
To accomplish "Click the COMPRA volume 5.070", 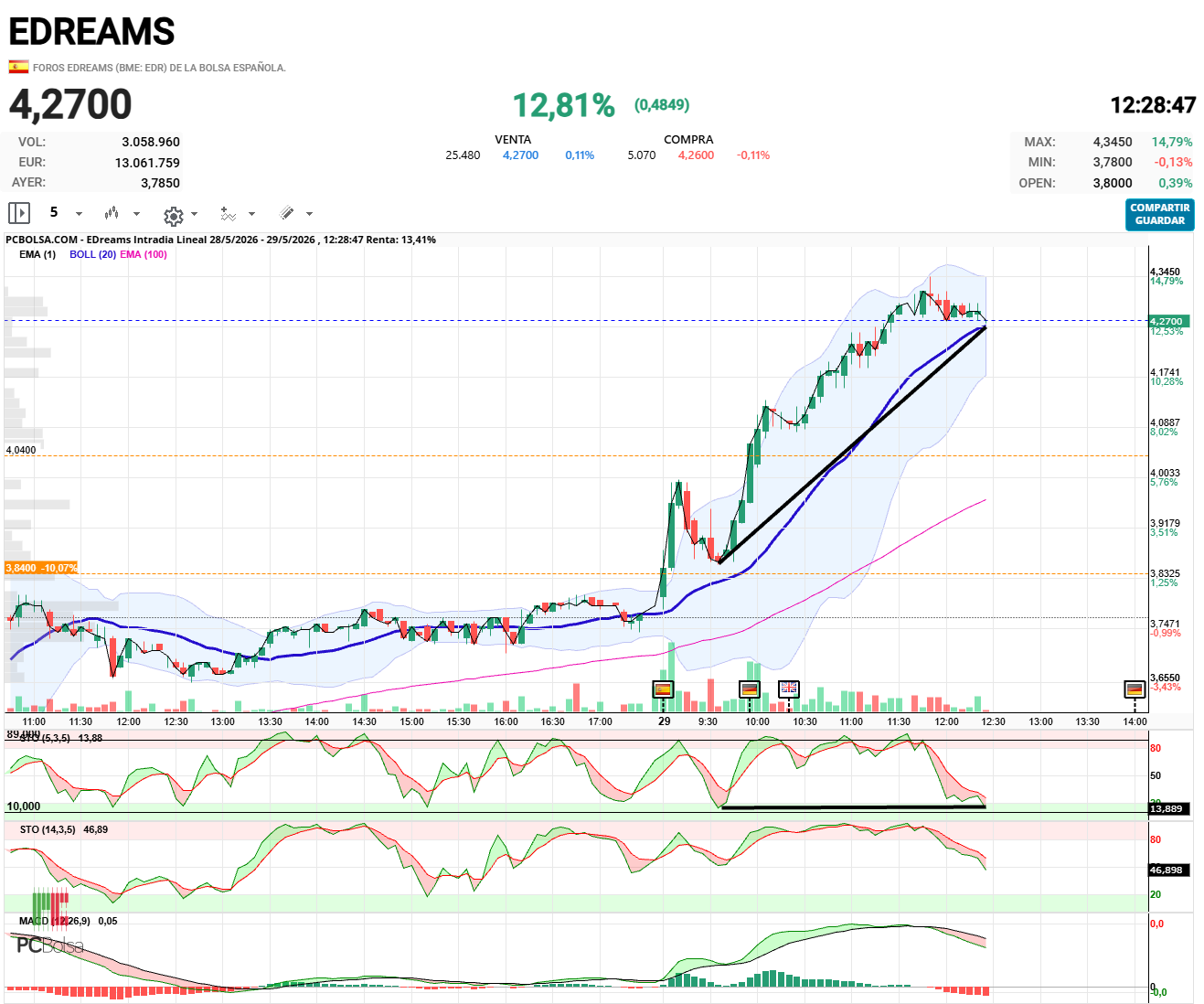I will (642, 155).
